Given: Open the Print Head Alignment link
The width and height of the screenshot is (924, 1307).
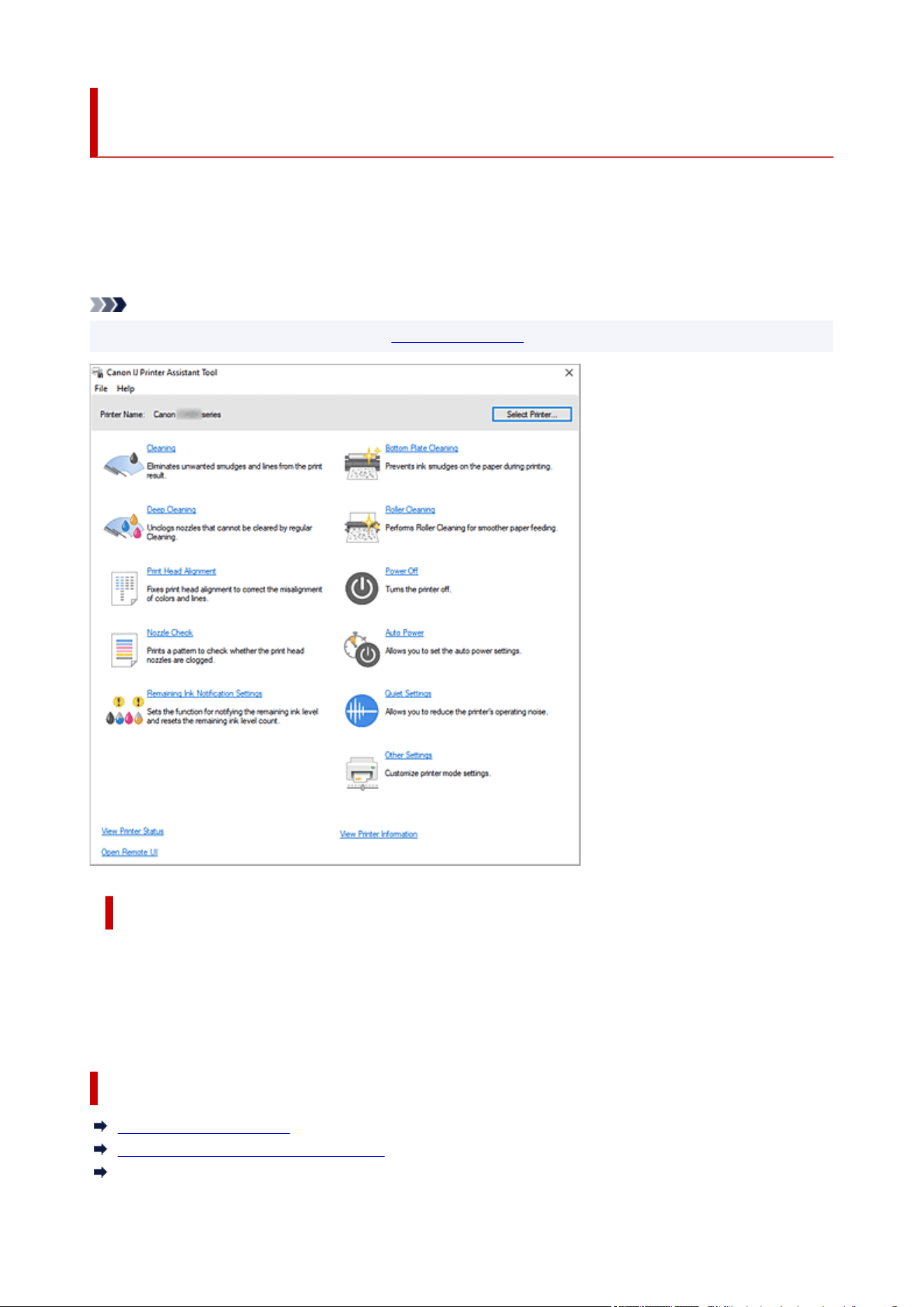Looking at the screenshot, I should [181, 571].
